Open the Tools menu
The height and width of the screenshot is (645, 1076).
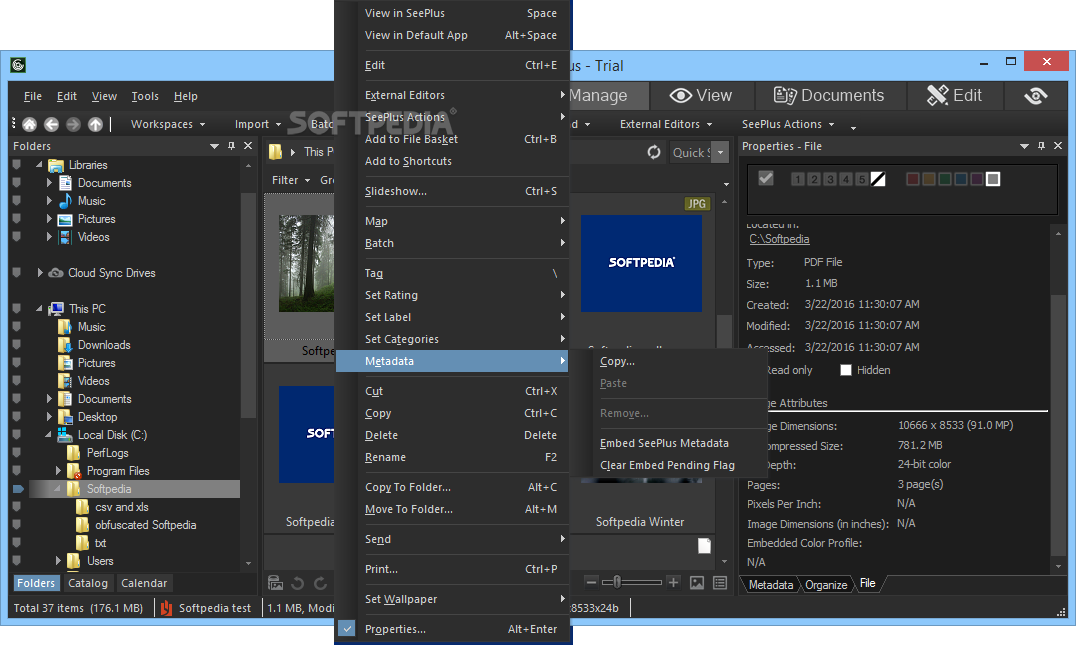click(x=145, y=96)
